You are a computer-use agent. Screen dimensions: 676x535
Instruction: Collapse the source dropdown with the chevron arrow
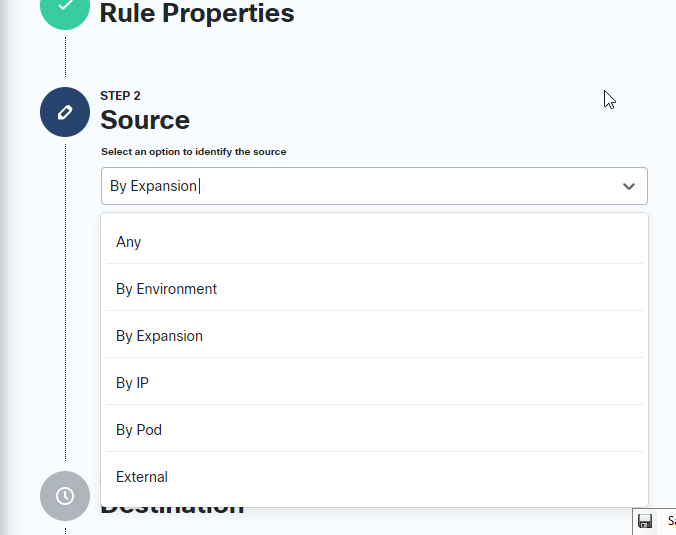(x=629, y=186)
